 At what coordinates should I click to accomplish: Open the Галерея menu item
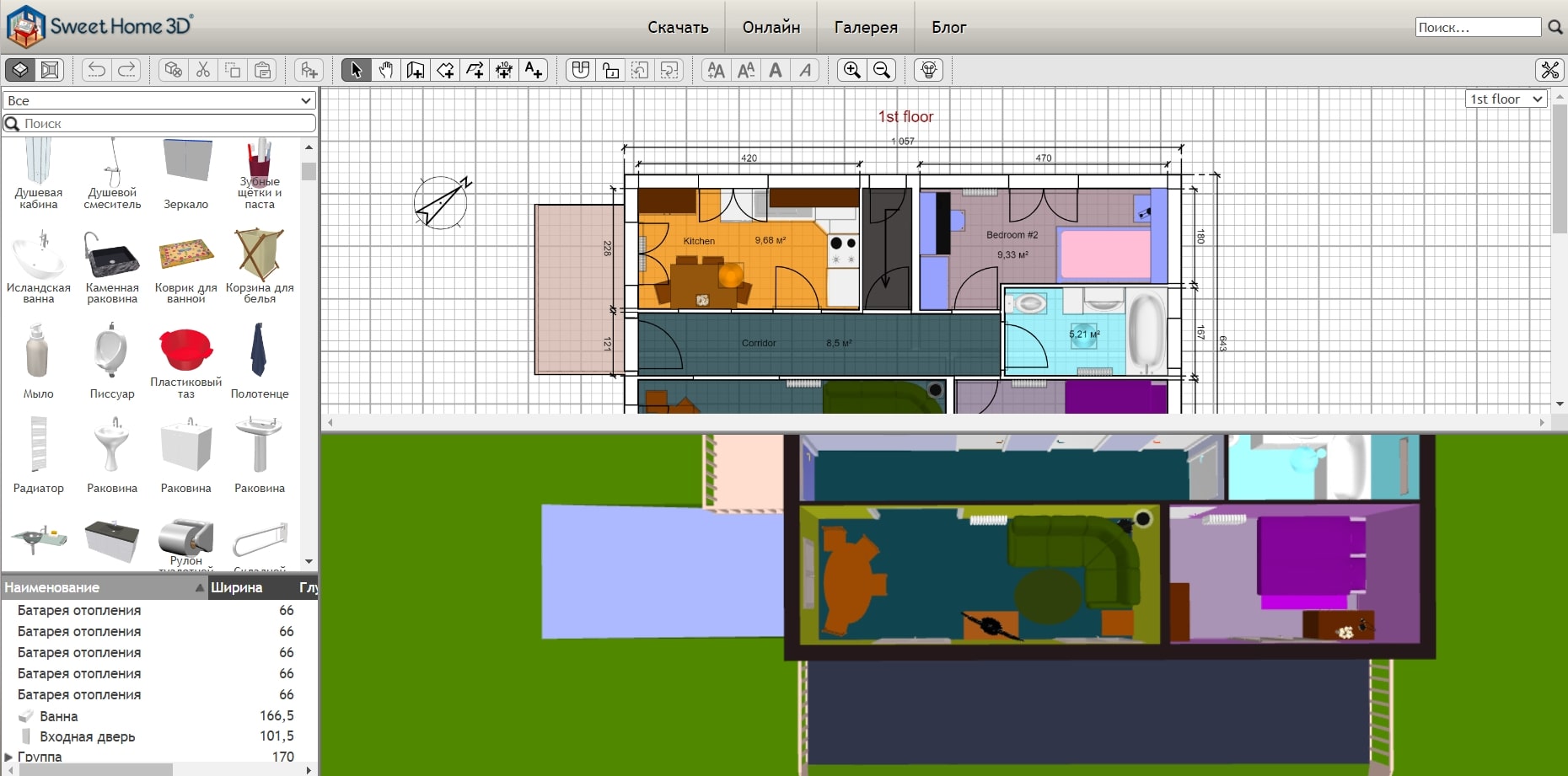pyautogui.click(x=866, y=27)
